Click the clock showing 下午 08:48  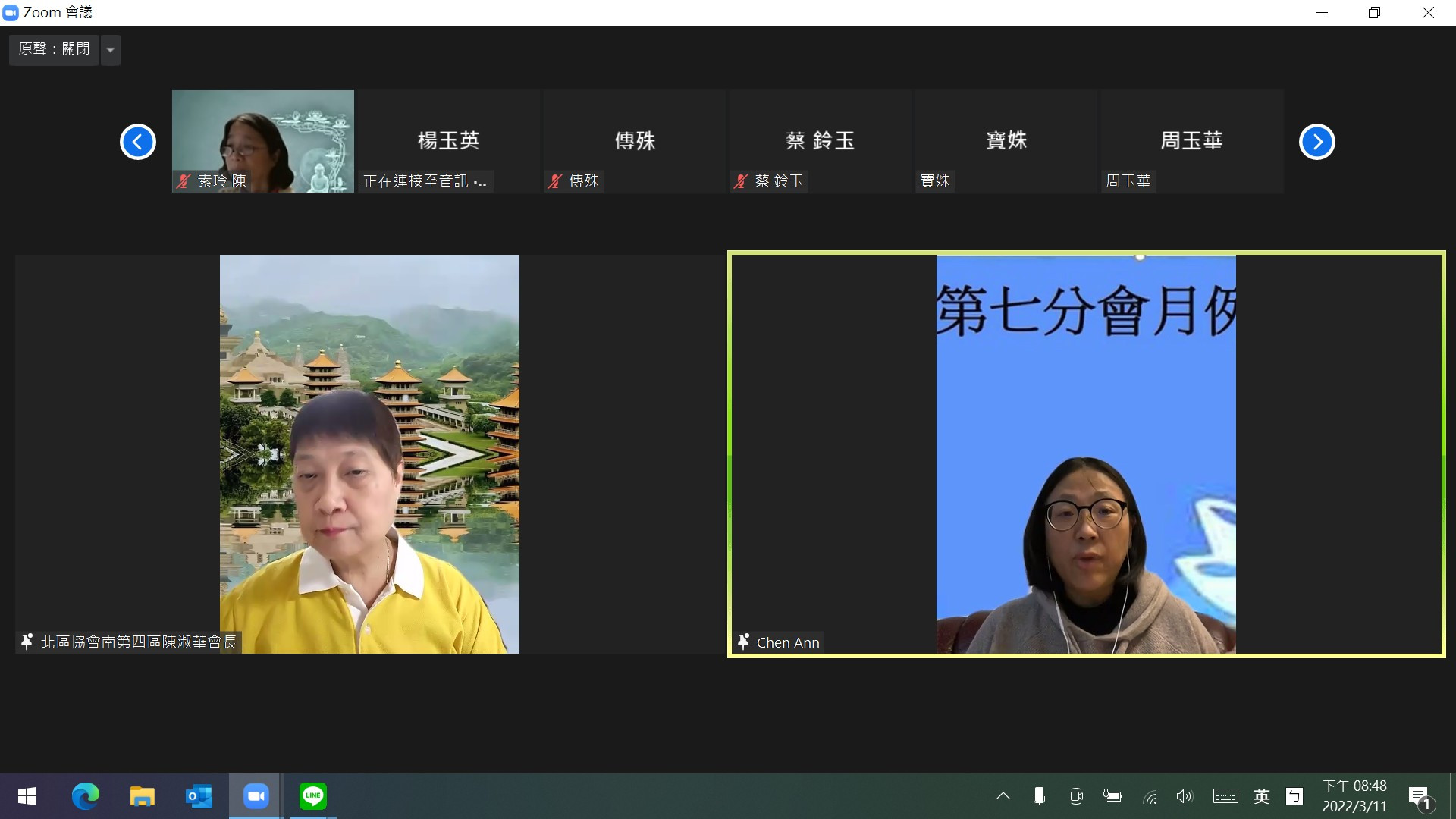pyautogui.click(x=1354, y=795)
